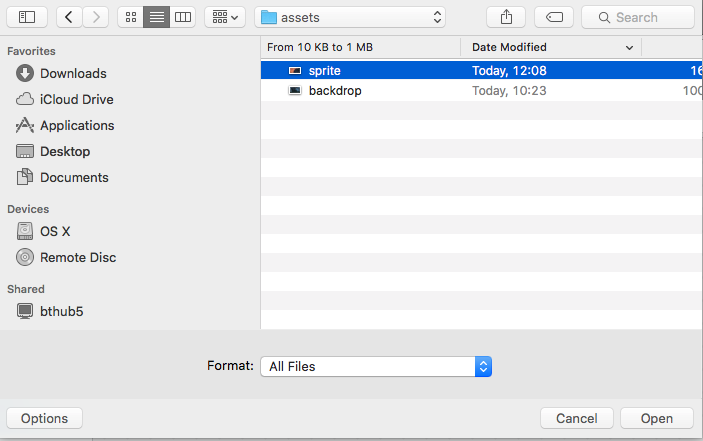Switch to column view
Screen dimensions: 703x441
[x=182, y=17]
